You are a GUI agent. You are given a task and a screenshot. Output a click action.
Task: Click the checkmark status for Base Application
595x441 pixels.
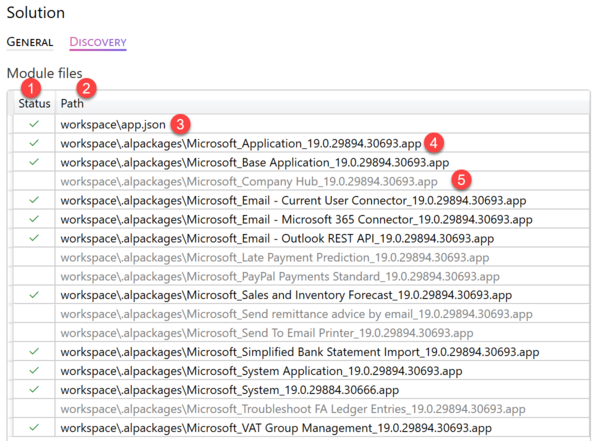click(x=34, y=162)
